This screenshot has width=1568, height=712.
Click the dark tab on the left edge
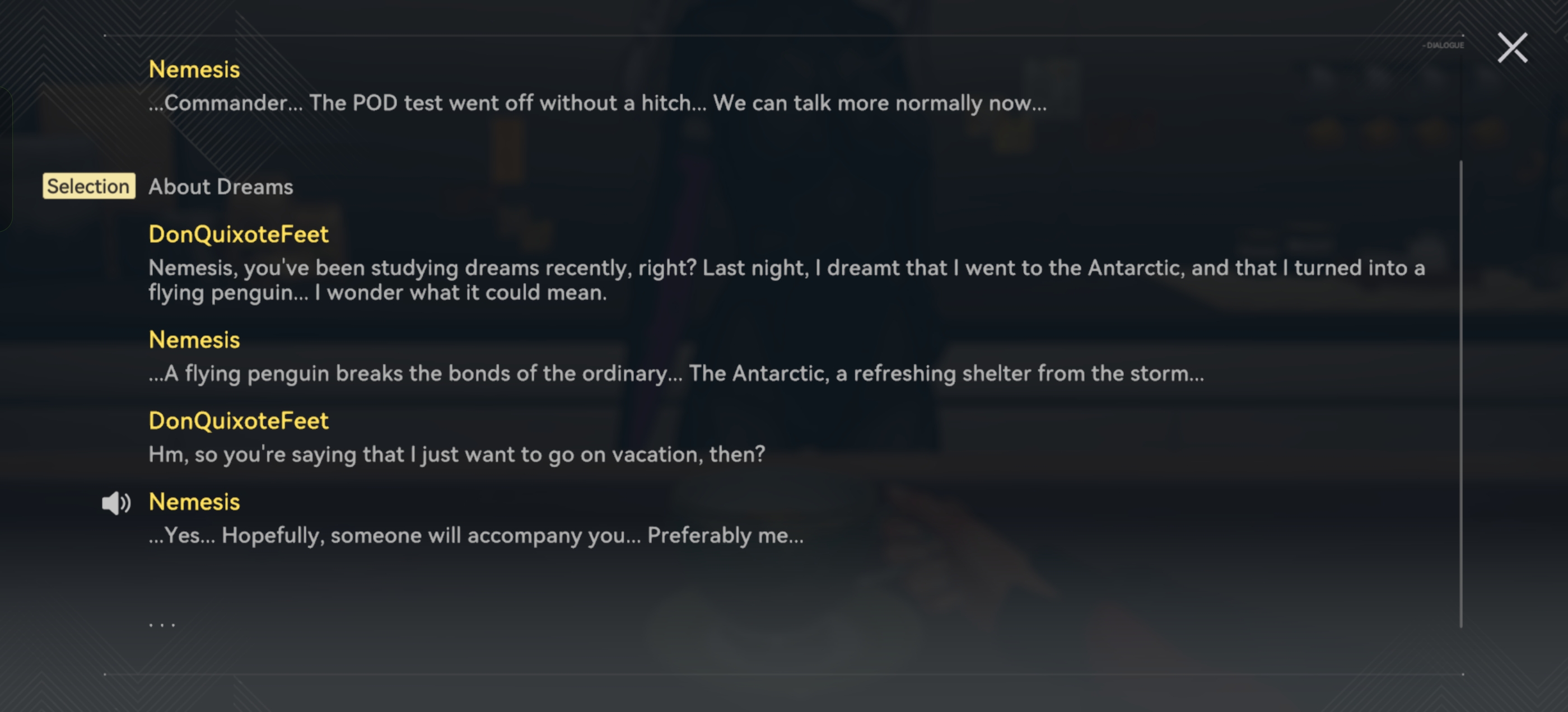[x=5, y=160]
